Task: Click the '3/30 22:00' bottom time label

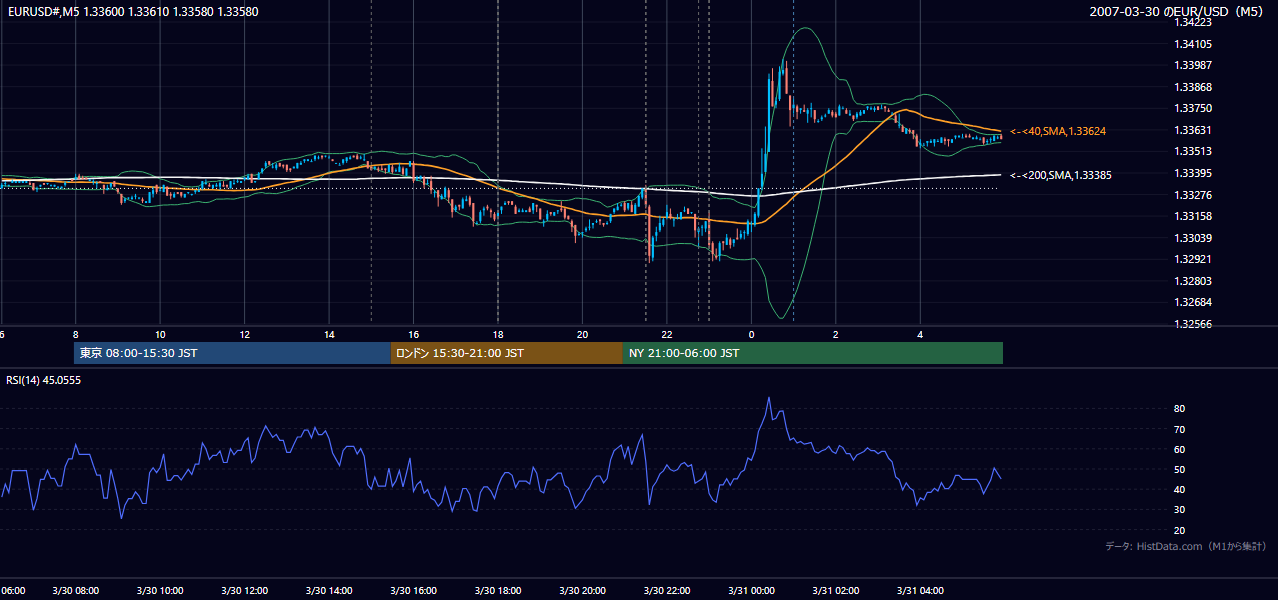Action: click(667, 591)
